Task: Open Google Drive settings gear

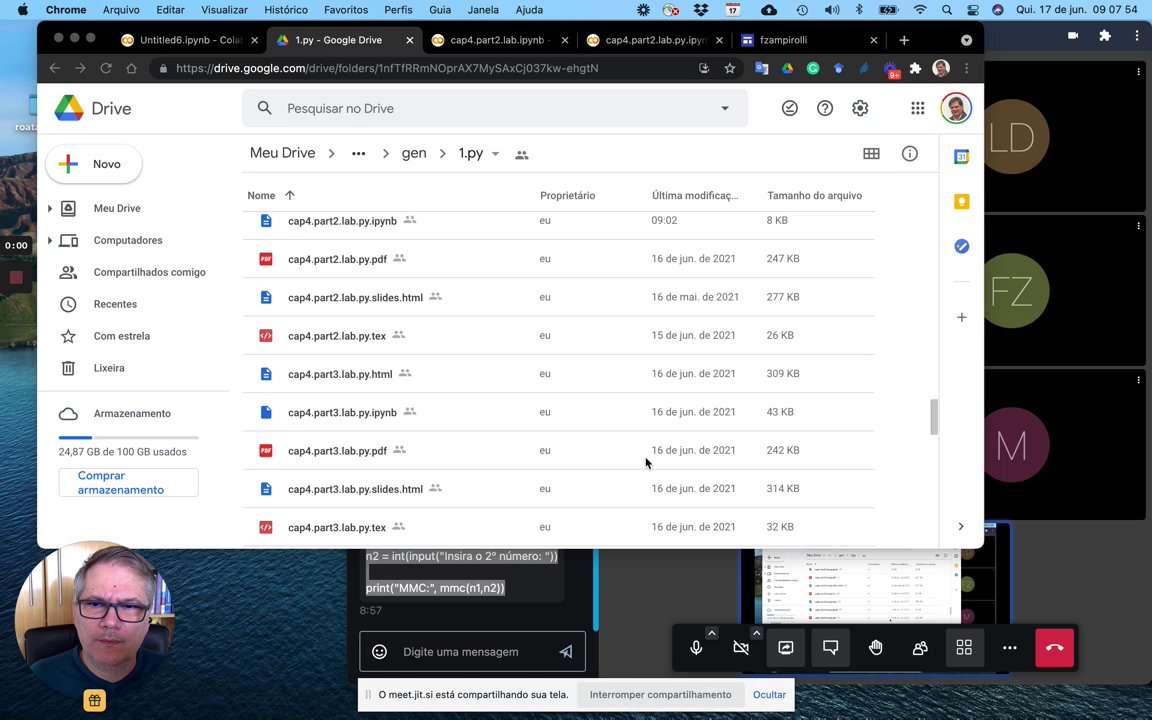Action: pyautogui.click(x=860, y=108)
